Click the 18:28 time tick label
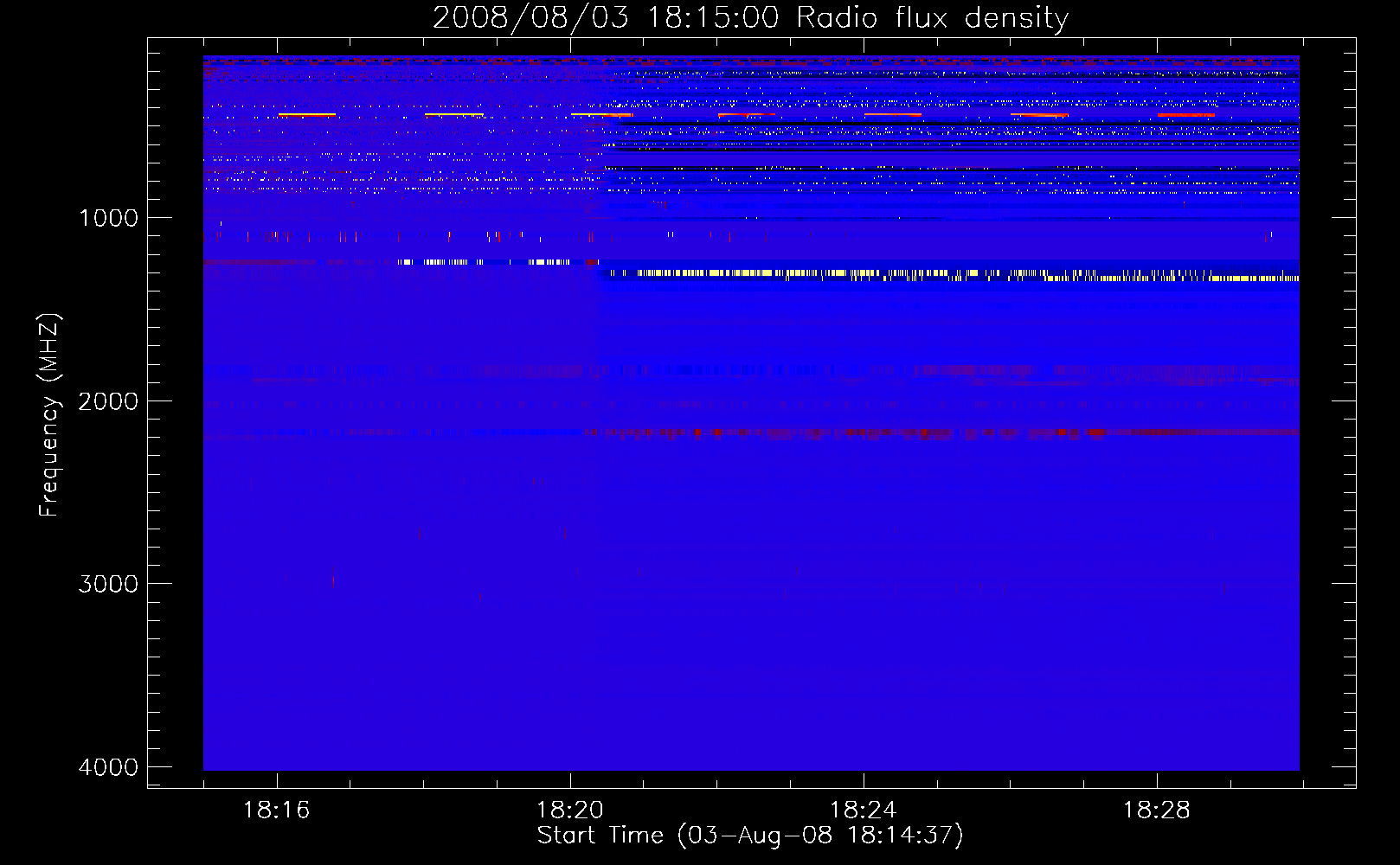 [1156, 811]
